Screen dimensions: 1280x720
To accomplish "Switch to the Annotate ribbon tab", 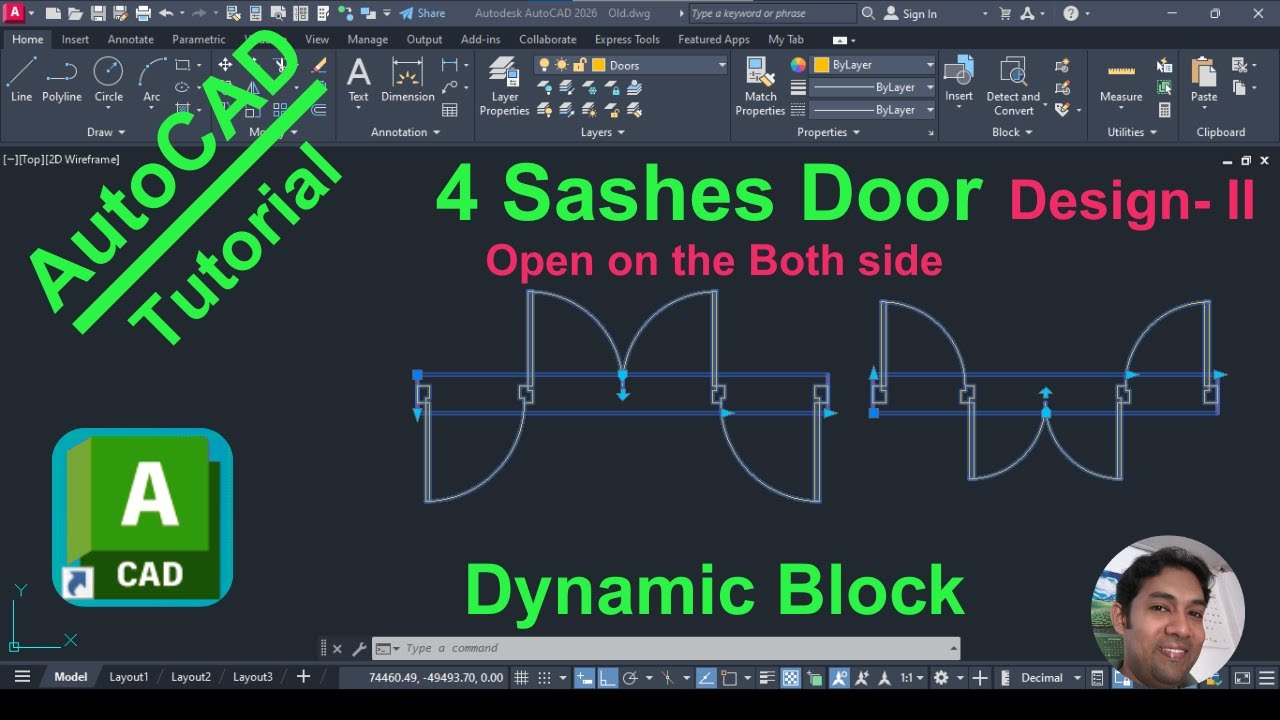I will click(x=131, y=39).
